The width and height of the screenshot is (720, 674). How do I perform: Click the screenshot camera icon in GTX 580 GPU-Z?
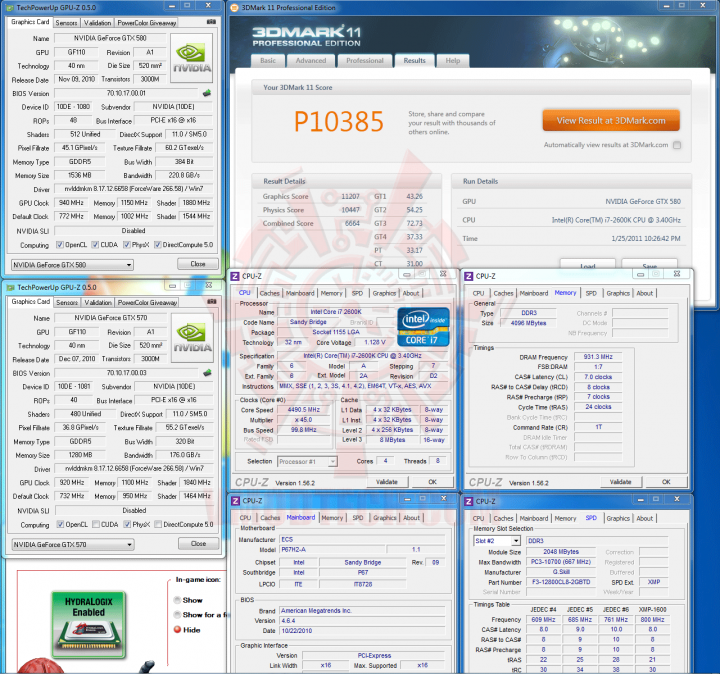pyautogui.click(x=211, y=22)
